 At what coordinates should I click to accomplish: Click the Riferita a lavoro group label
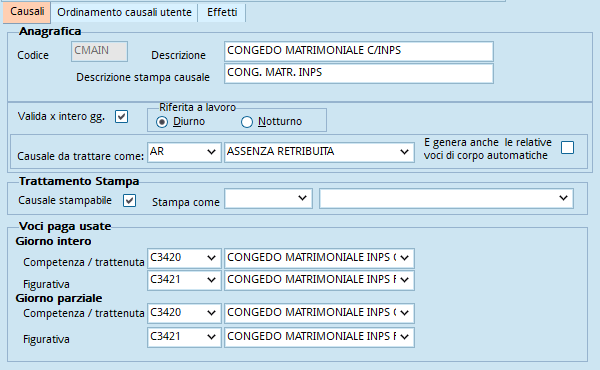point(197,107)
